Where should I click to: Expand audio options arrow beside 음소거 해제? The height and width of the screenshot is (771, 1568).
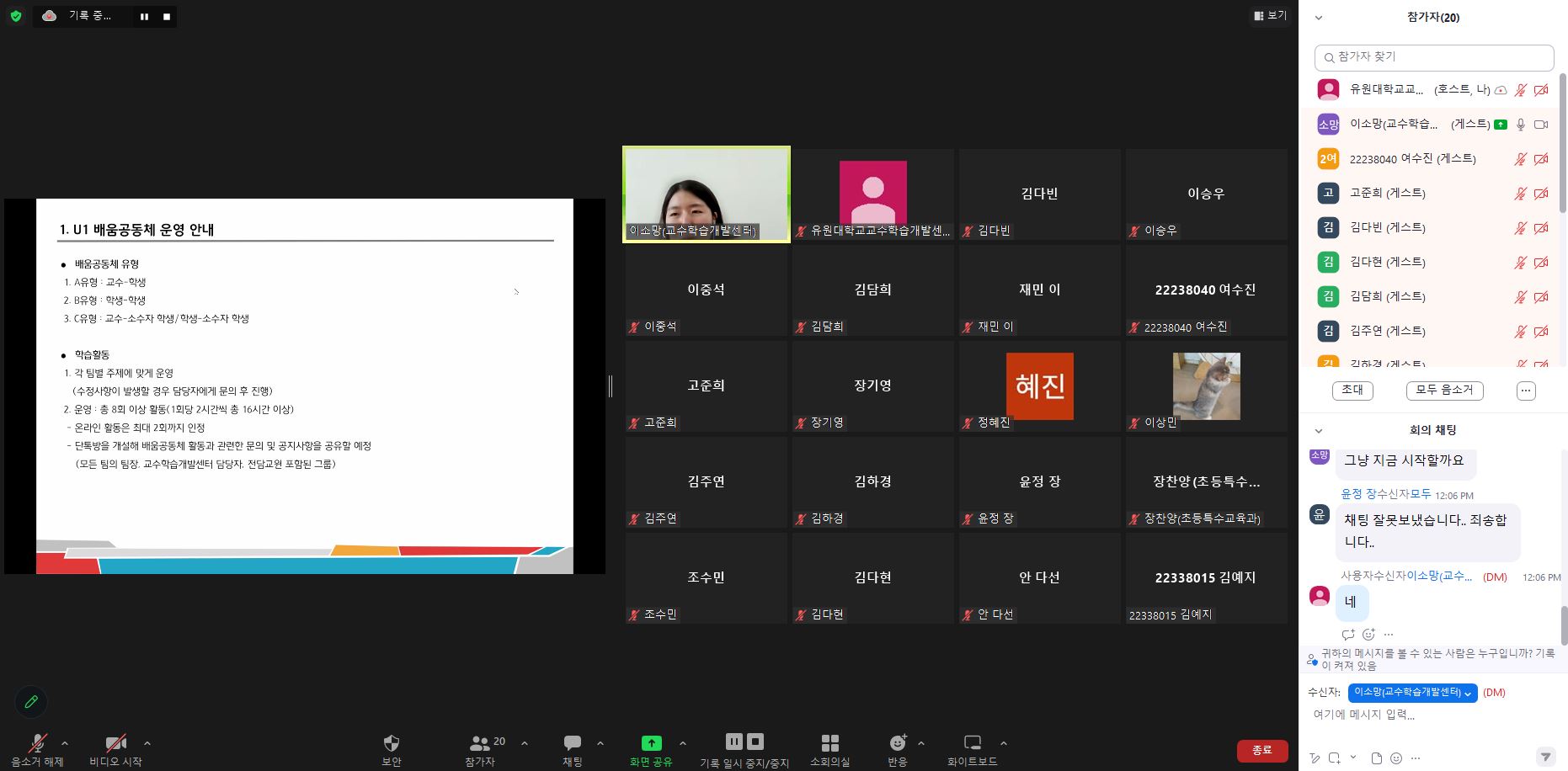tap(65, 743)
